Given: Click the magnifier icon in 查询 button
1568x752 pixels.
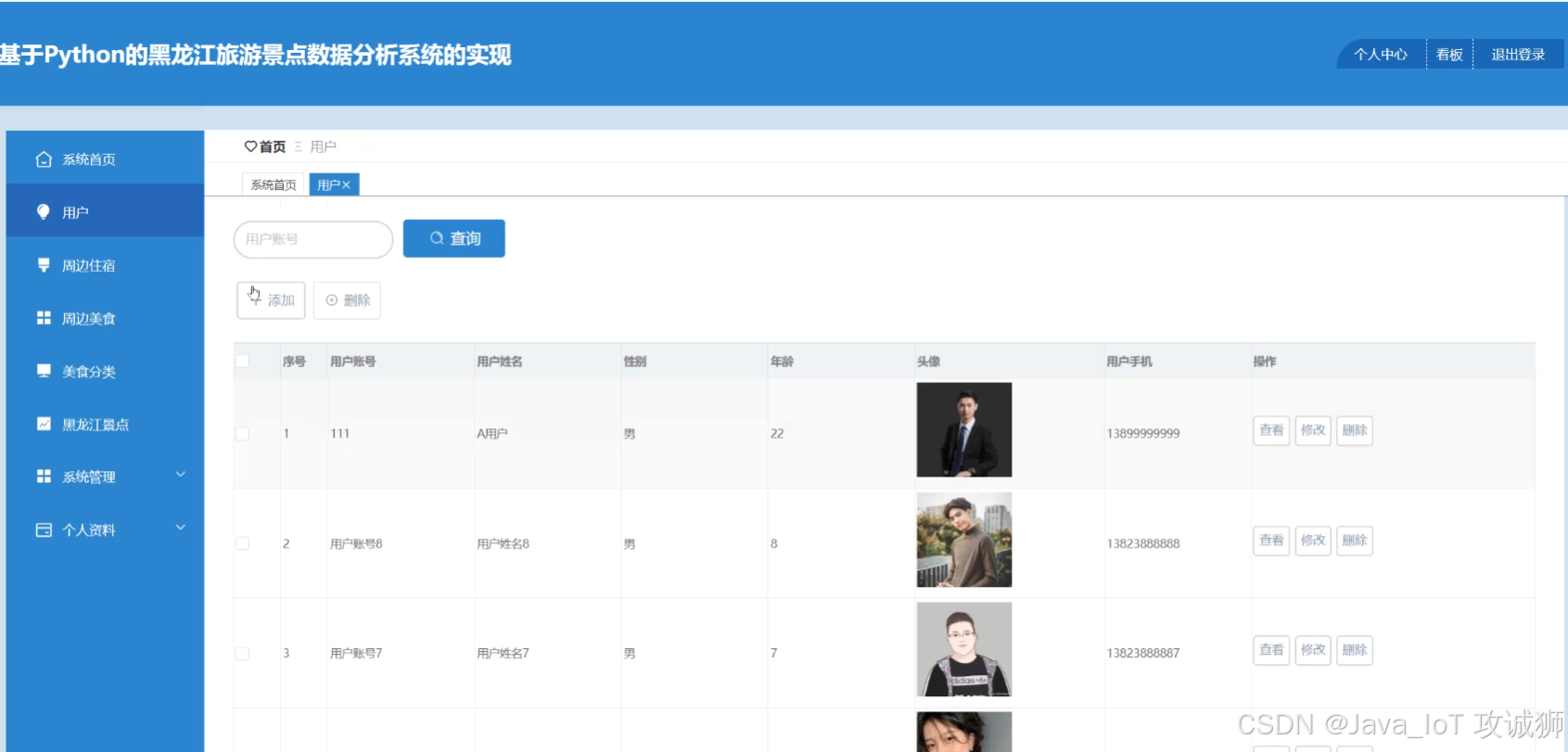Looking at the screenshot, I should coord(437,238).
